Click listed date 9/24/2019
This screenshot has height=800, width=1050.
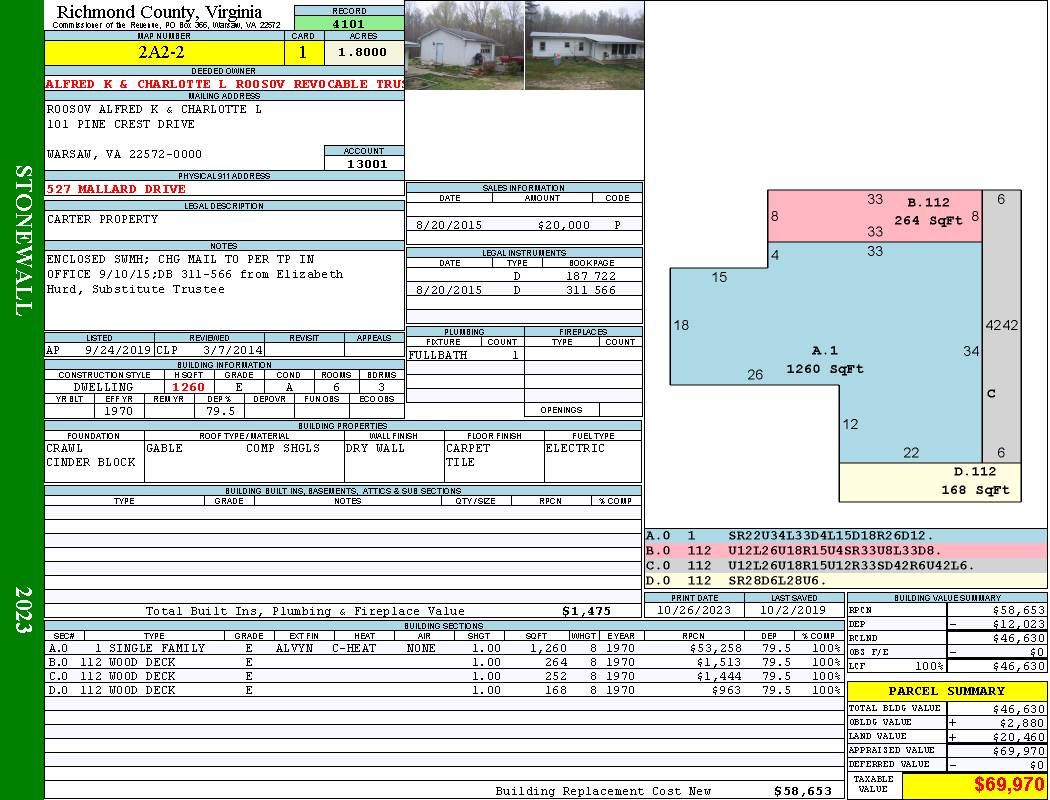coord(117,350)
